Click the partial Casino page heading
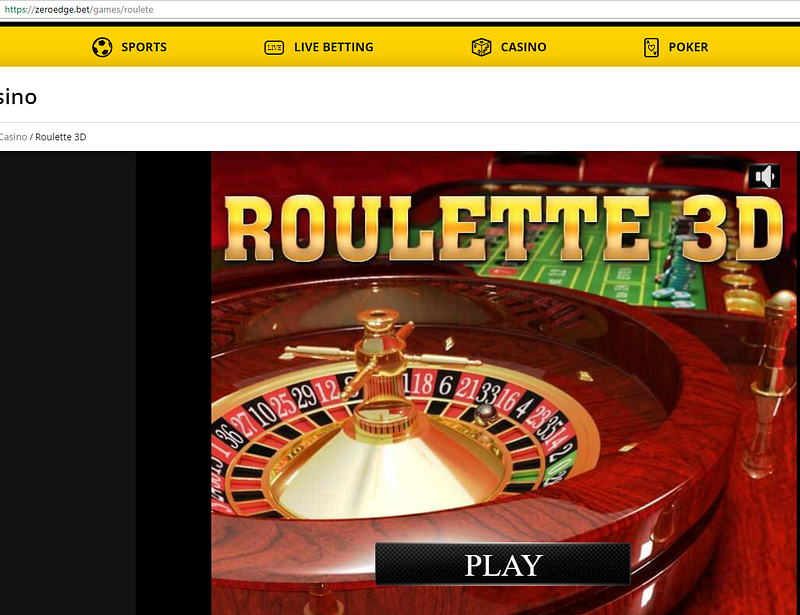 pos(18,96)
